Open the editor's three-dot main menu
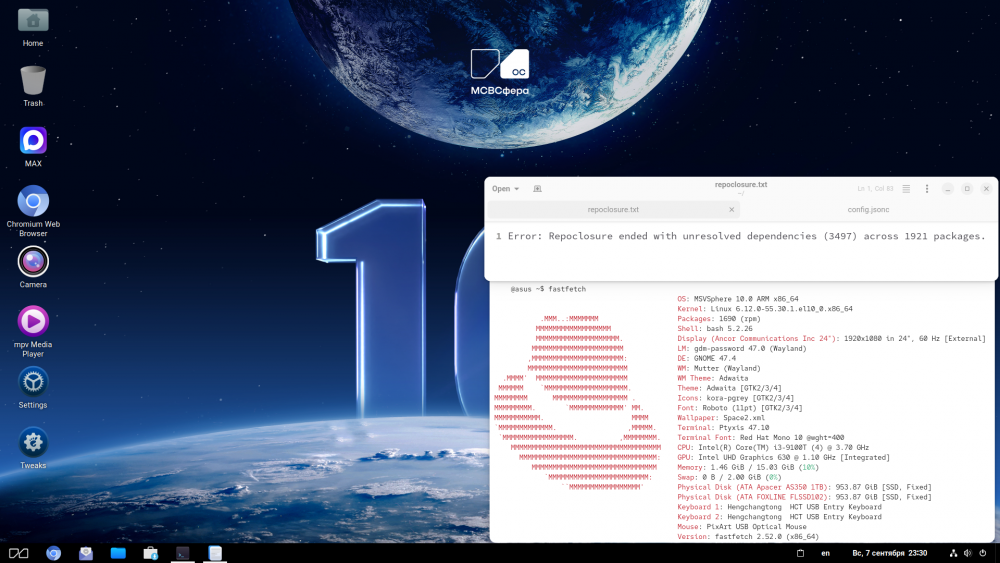Screen dimensions: 1000x563 tap(927, 188)
